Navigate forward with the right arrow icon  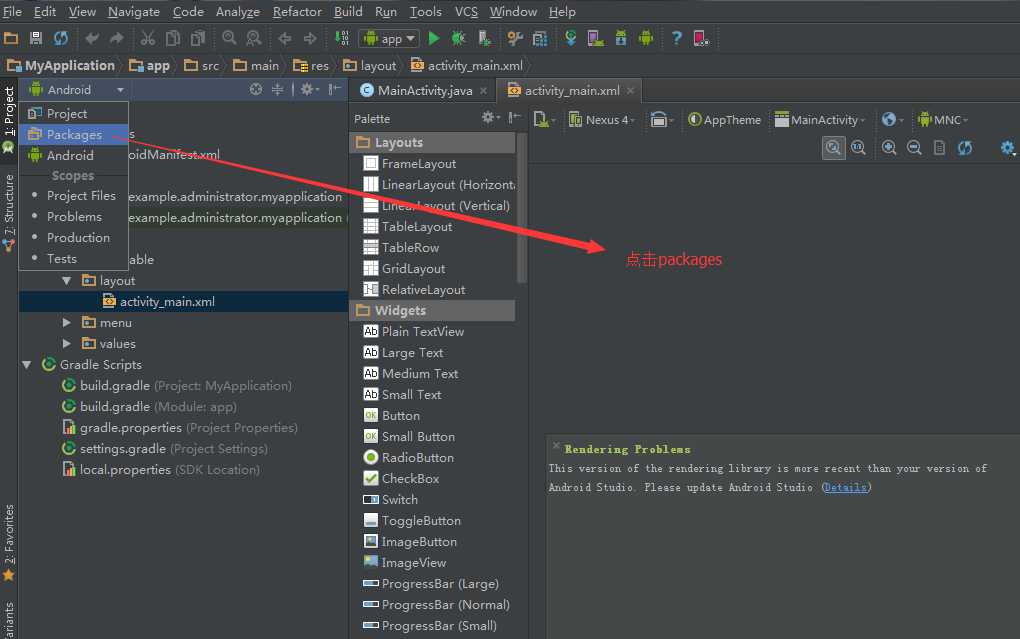pyautogui.click(x=310, y=38)
